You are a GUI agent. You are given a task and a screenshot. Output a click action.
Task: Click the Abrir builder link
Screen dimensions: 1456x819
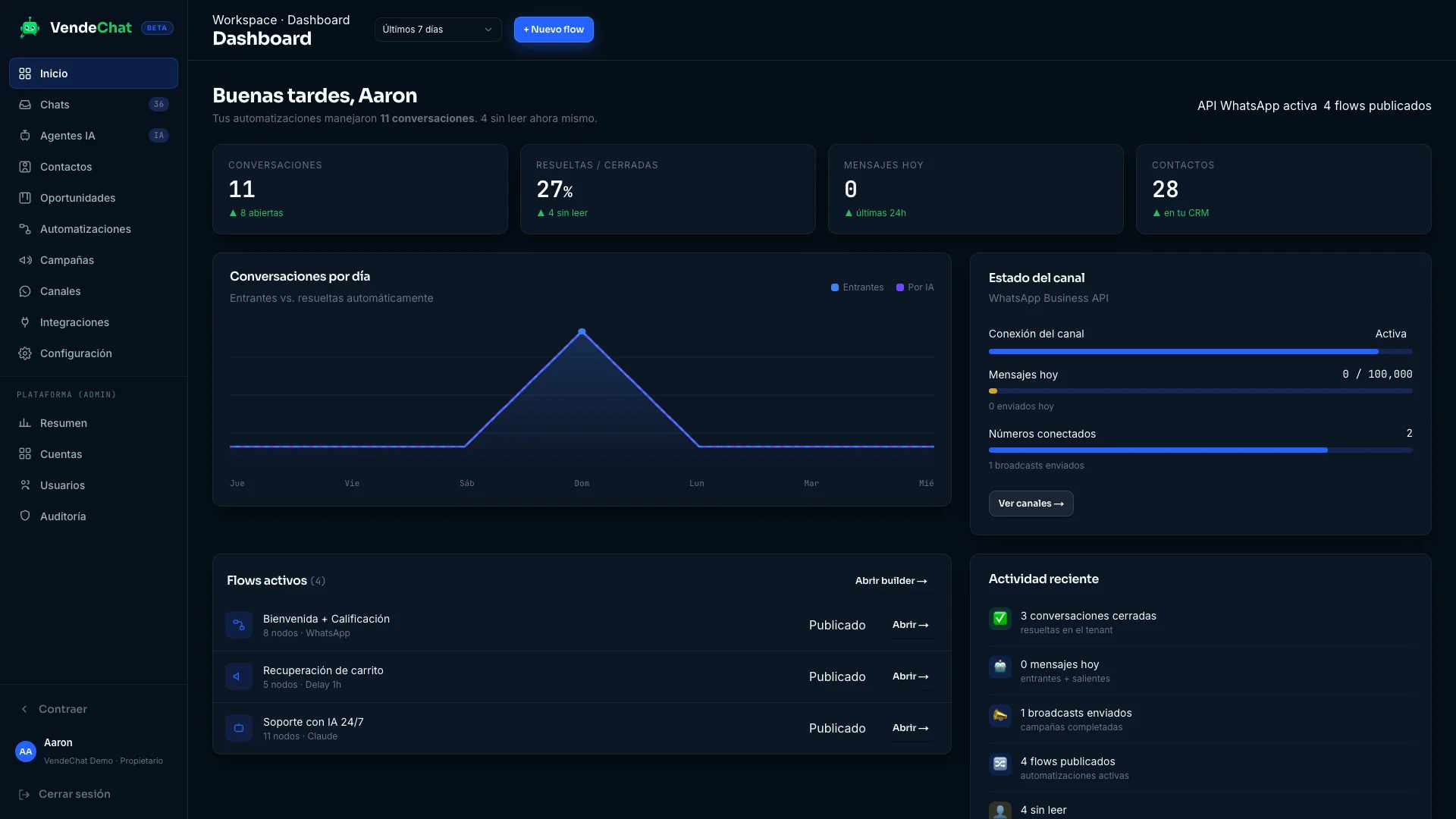(891, 581)
